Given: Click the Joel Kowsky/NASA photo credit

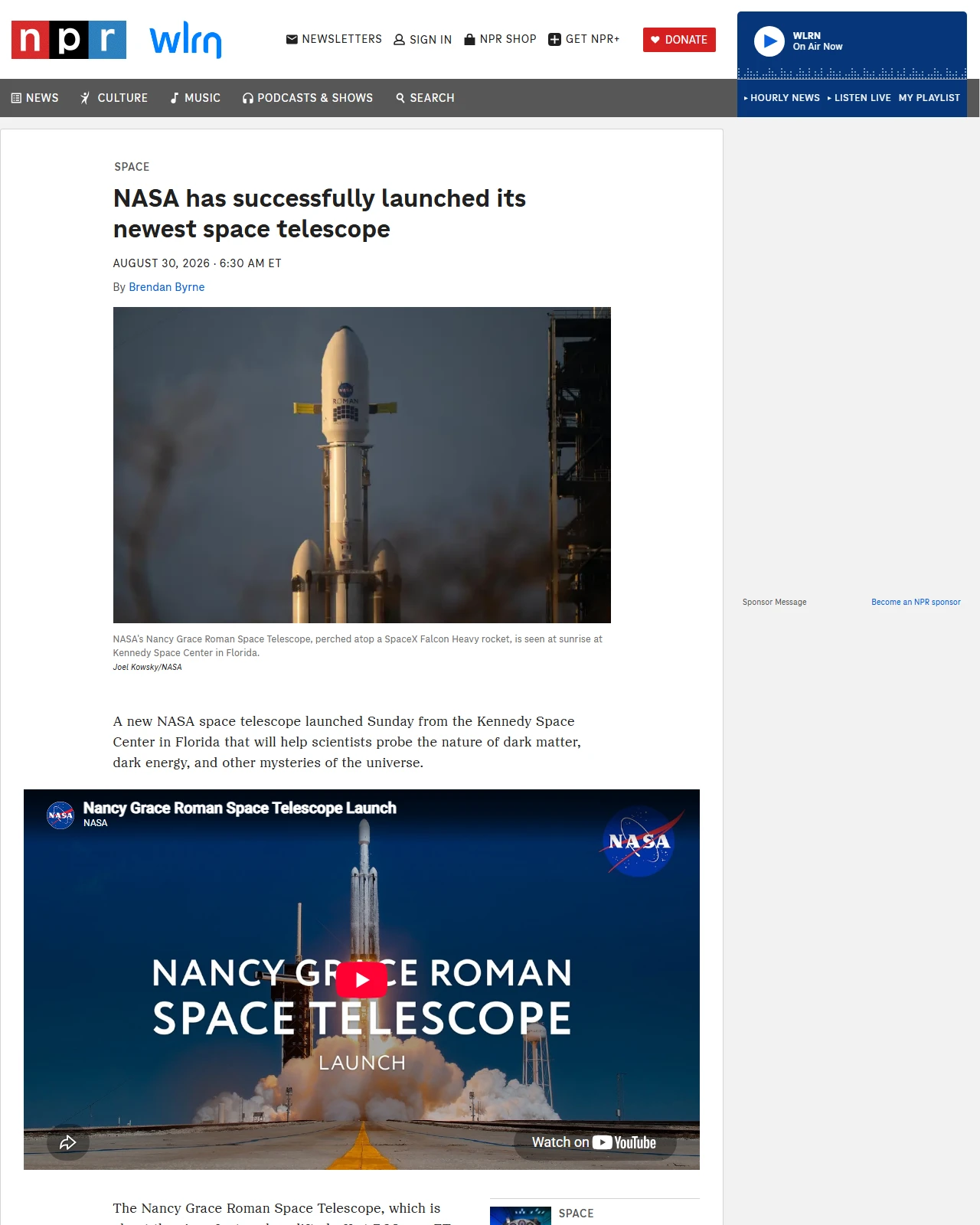Looking at the screenshot, I should tap(148, 667).
